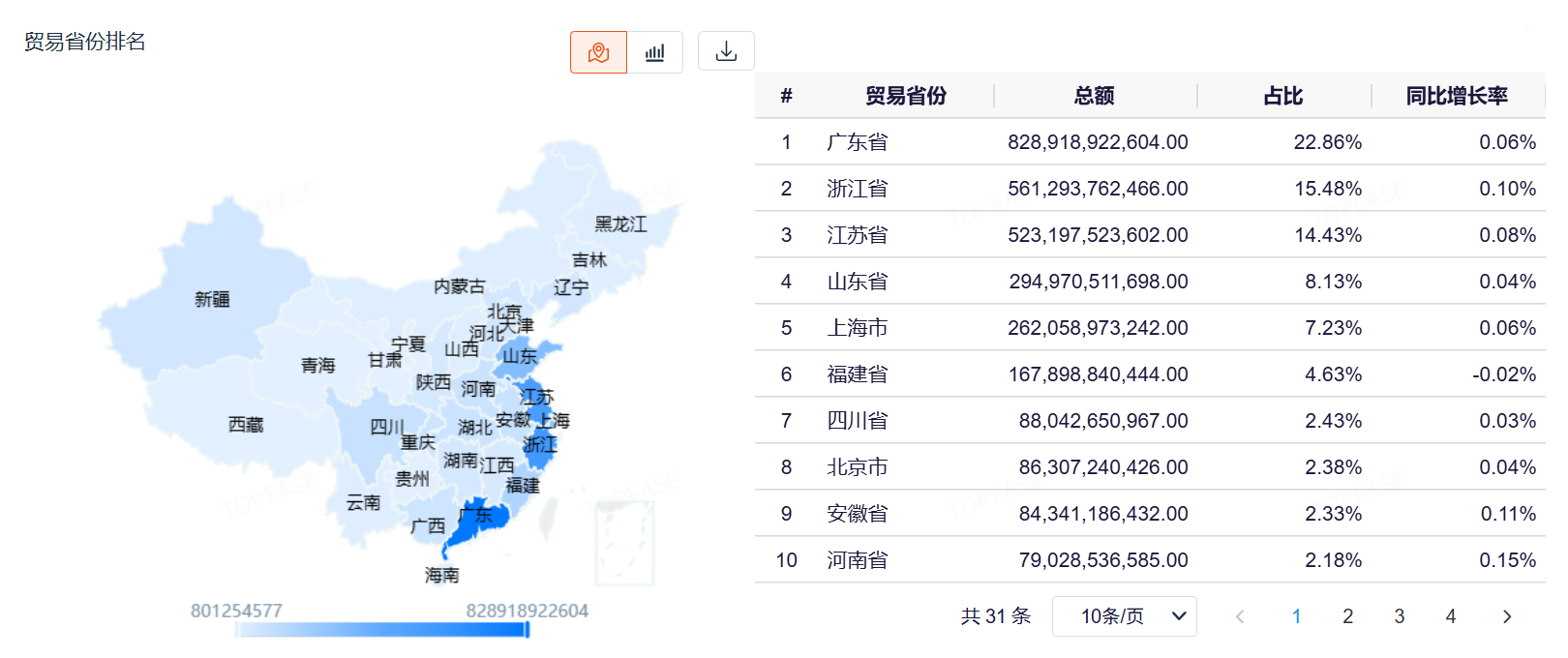
Task: Click the 总额 column header
Action: (1095, 96)
